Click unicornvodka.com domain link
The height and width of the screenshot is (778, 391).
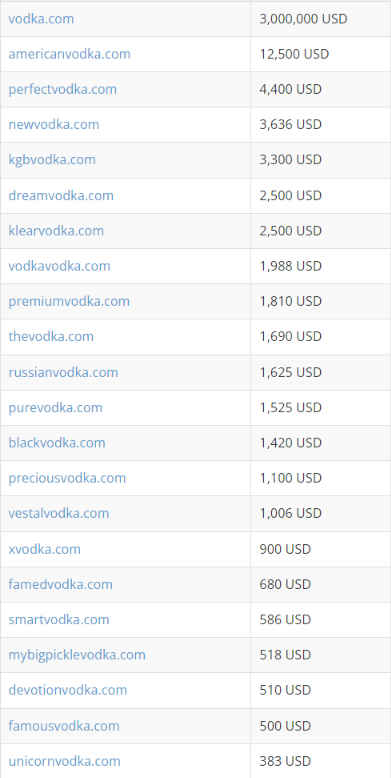65,761
